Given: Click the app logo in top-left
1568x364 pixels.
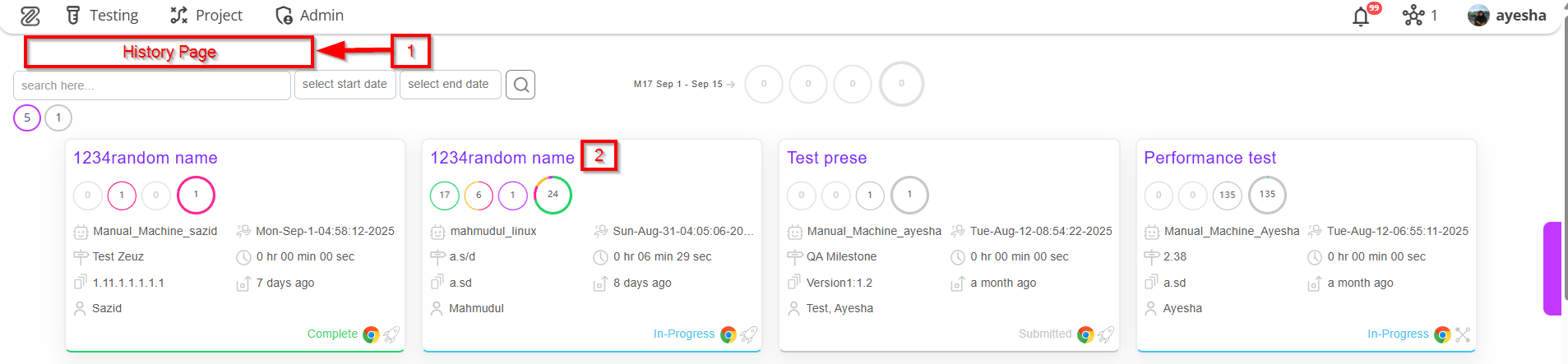Looking at the screenshot, I should click(30, 16).
